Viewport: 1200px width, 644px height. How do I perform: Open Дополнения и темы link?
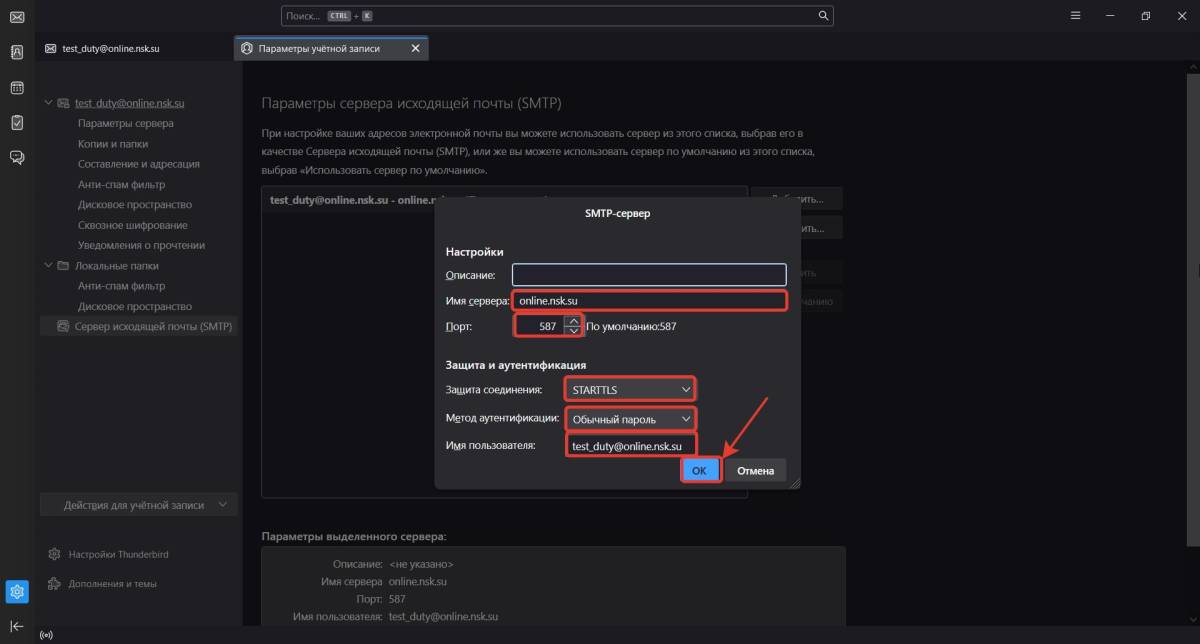point(112,584)
